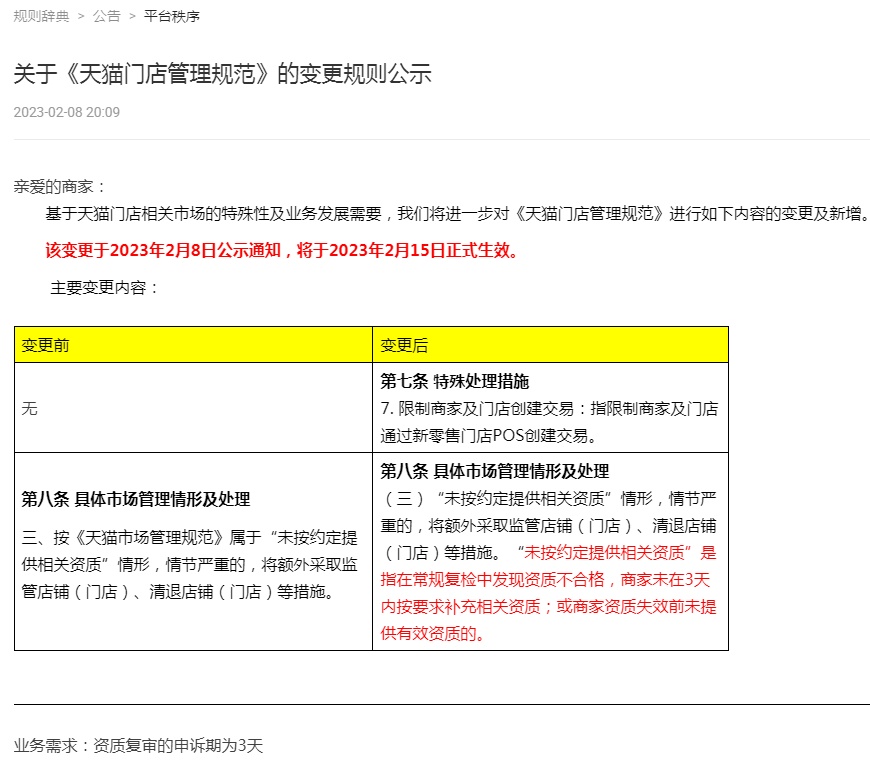The image size is (870, 769).
Task: Click the 主要变更内容 label
Action: point(105,288)
